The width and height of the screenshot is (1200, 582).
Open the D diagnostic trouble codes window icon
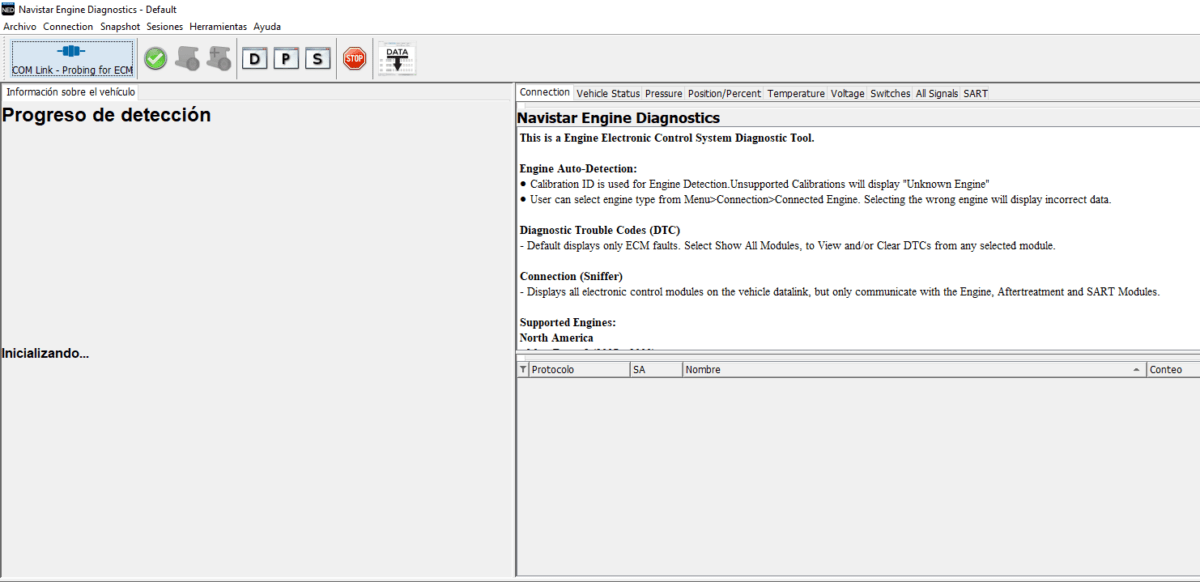tap(254, 58)
